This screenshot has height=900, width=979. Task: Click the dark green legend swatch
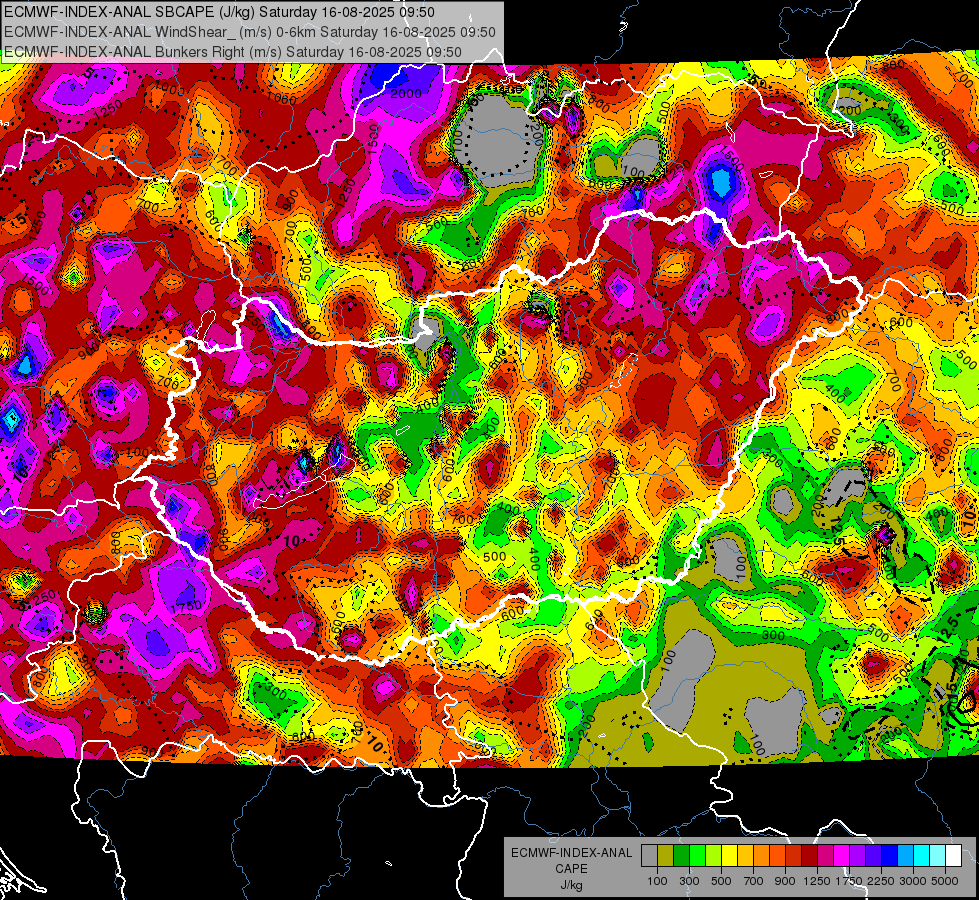(681, 856)
